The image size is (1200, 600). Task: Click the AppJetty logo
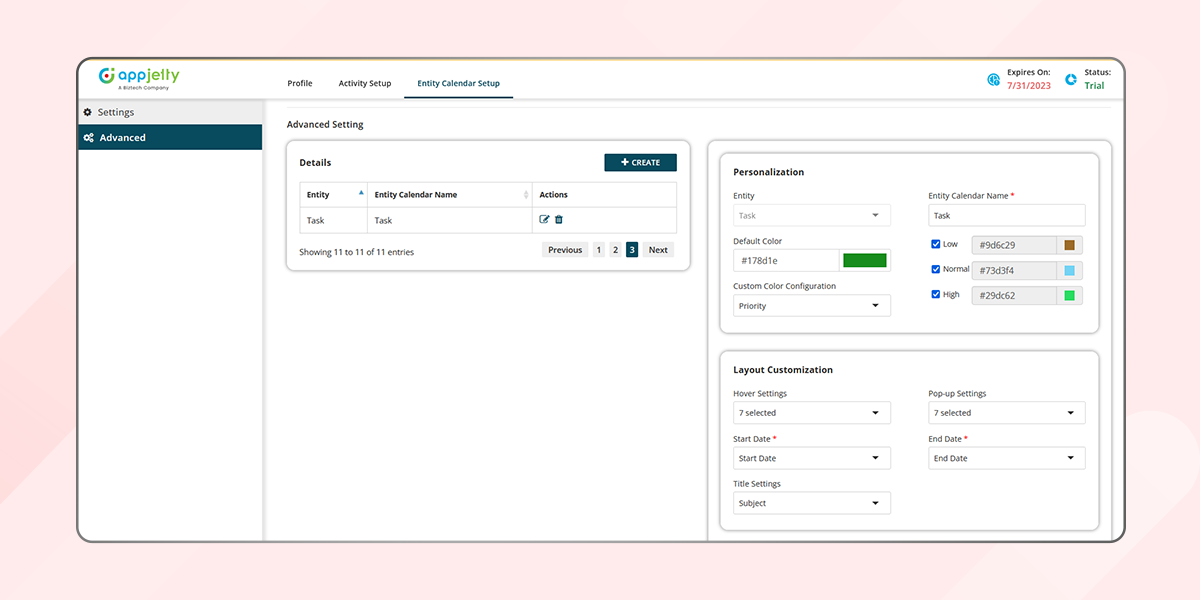coord(139,79)
